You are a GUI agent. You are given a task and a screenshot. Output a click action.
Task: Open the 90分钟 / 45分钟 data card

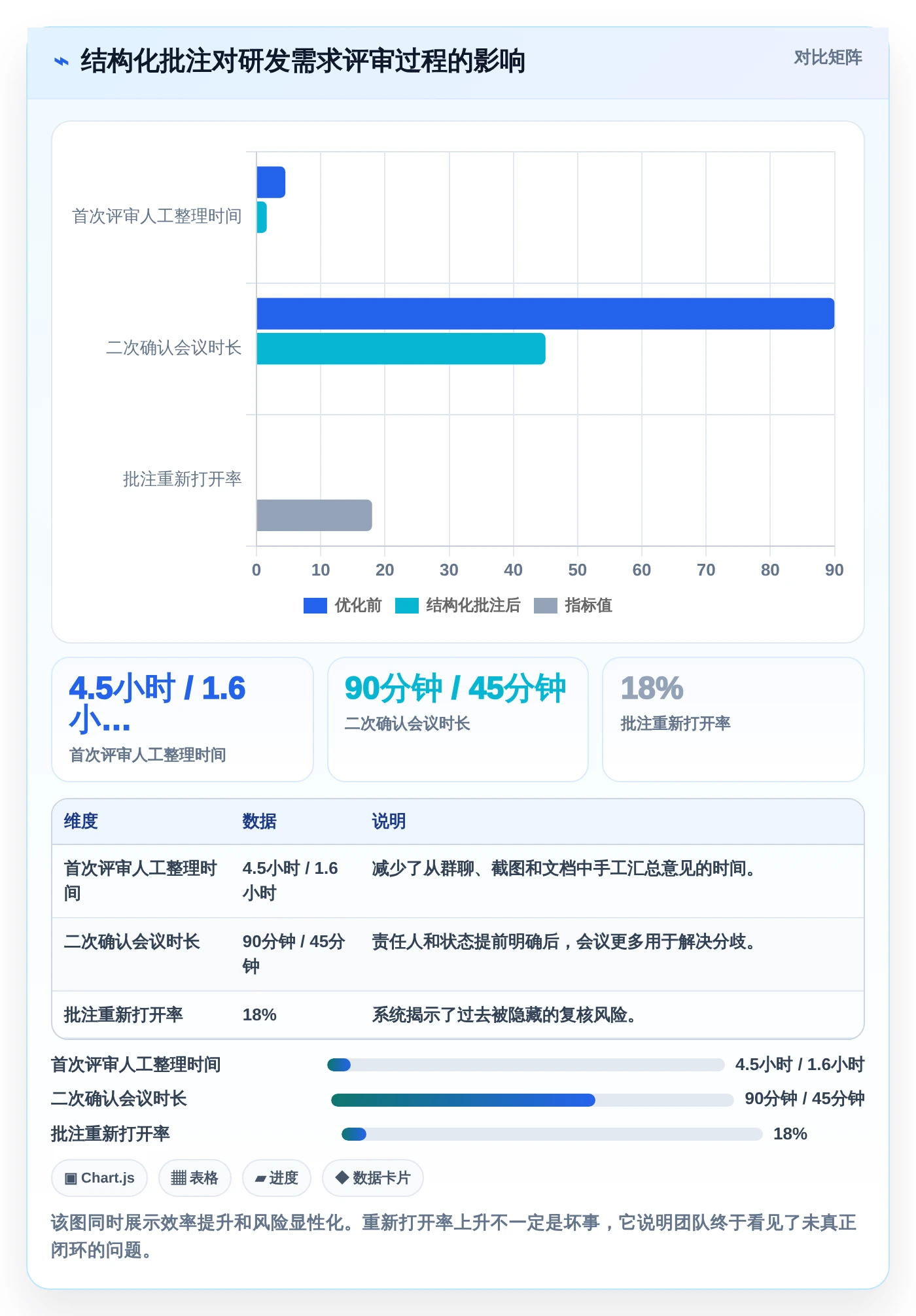tap(458, 719)
